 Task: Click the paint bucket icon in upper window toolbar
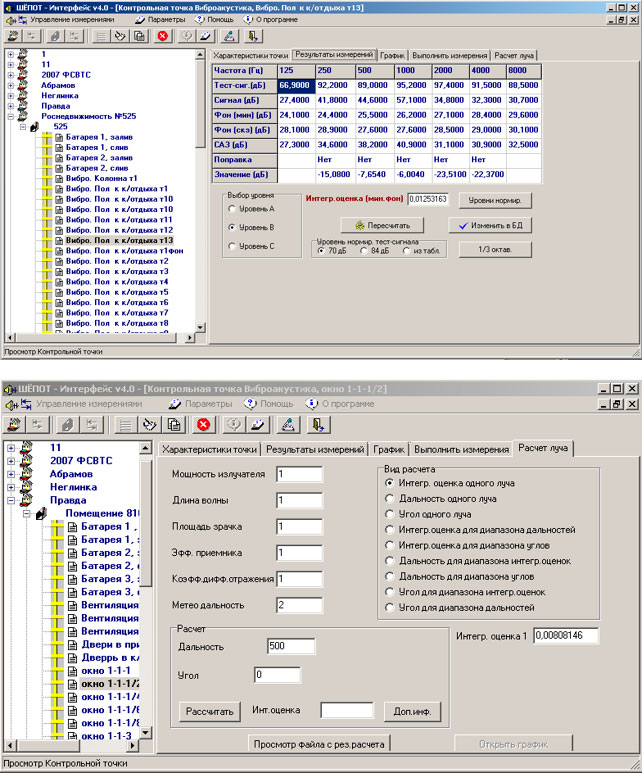coord(120,36)
